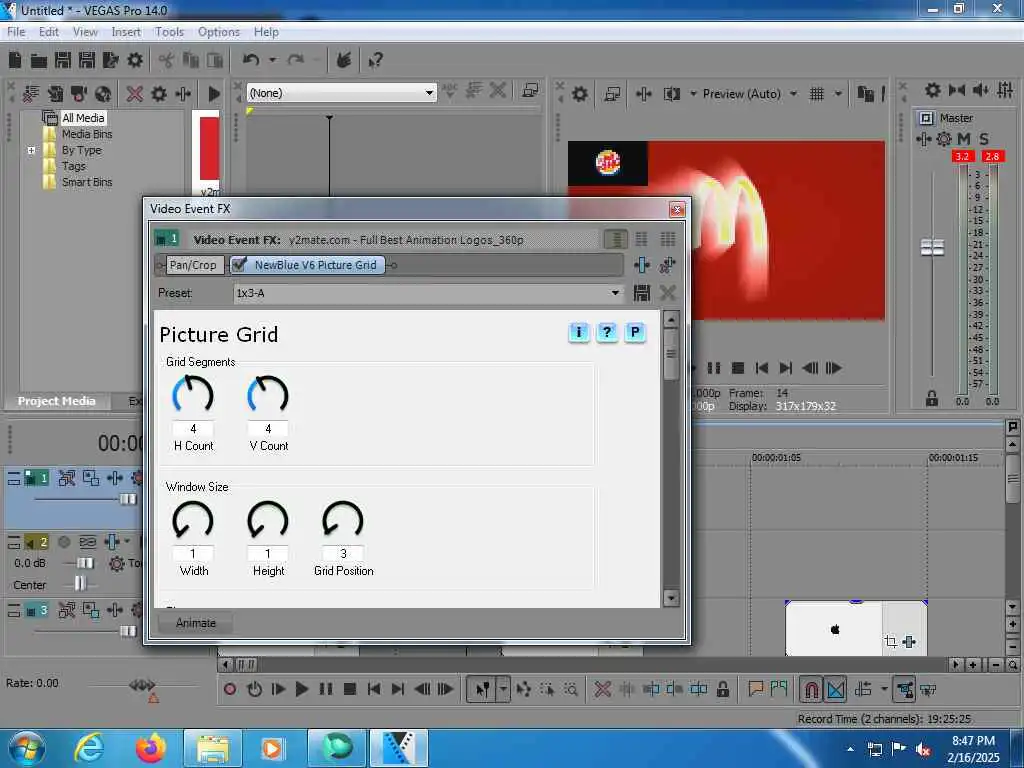This screenshot has width=1024, height=768.
Task: Open the Picture Grid info 'i' button
Action: [579, 332]
